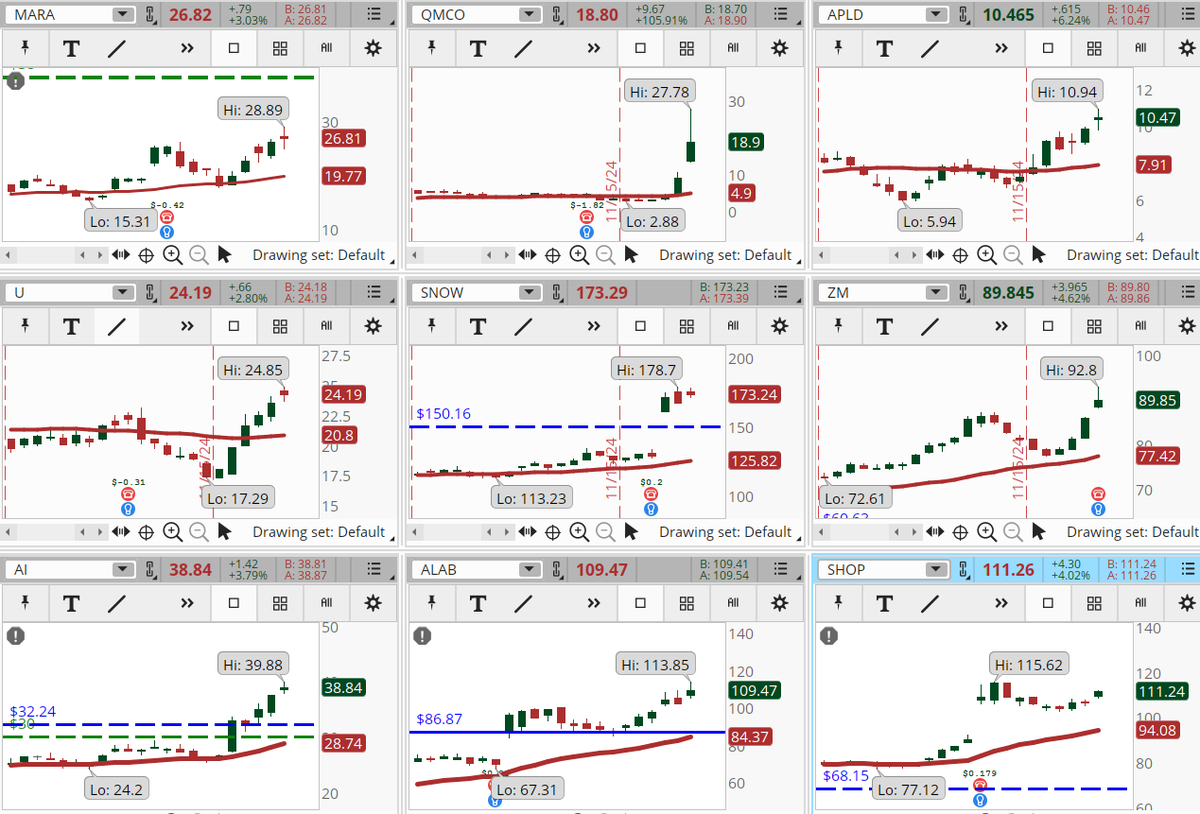Viewport: 1200px width, 814px height.
Task: Expand the ZM symbol dropdown arrow
Action: 936,292
